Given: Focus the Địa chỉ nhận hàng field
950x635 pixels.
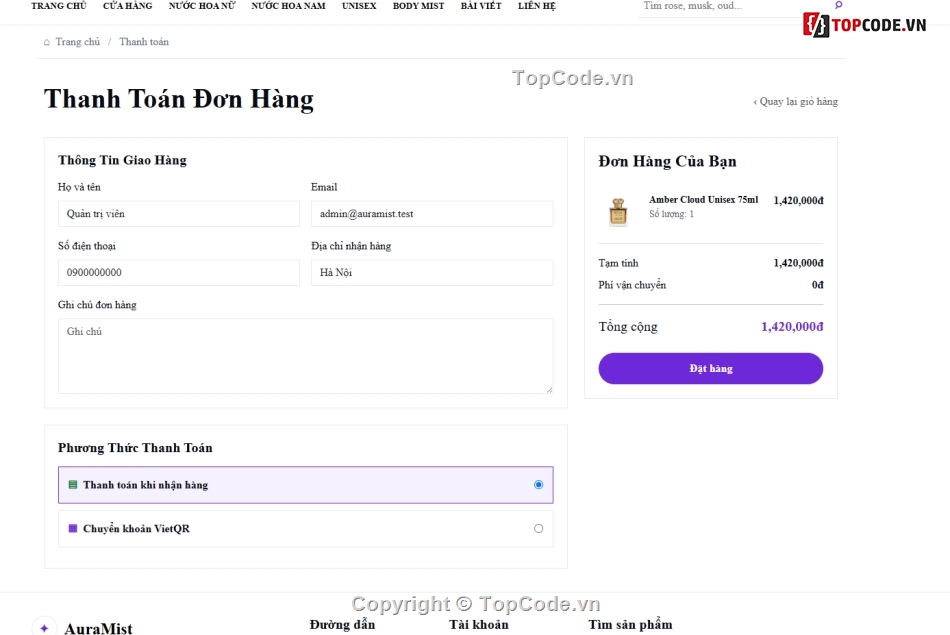Looking at the screenshot, I should [432, 273].
